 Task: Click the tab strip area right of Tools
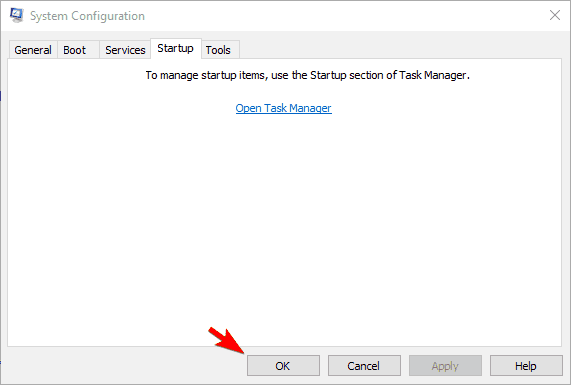coord(401,49)
